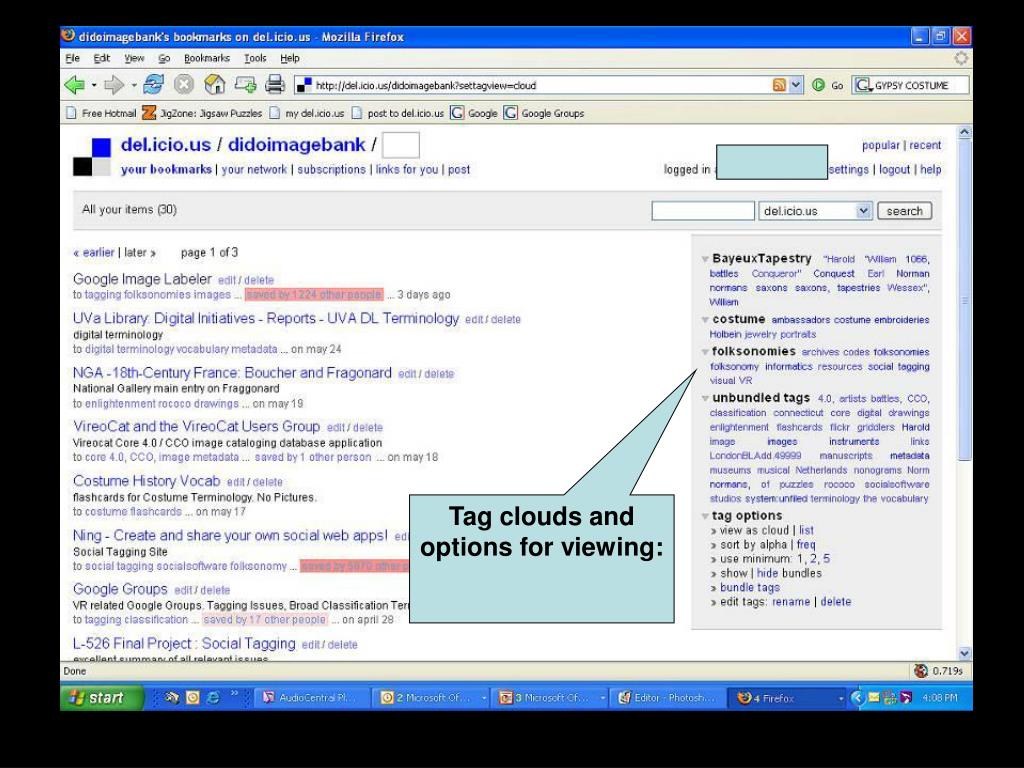Image resolution: width=1024 pixels, height=768 pixels.
Task: Open the Google Groups bookmark toolbar item
Action: click(544, 113)
